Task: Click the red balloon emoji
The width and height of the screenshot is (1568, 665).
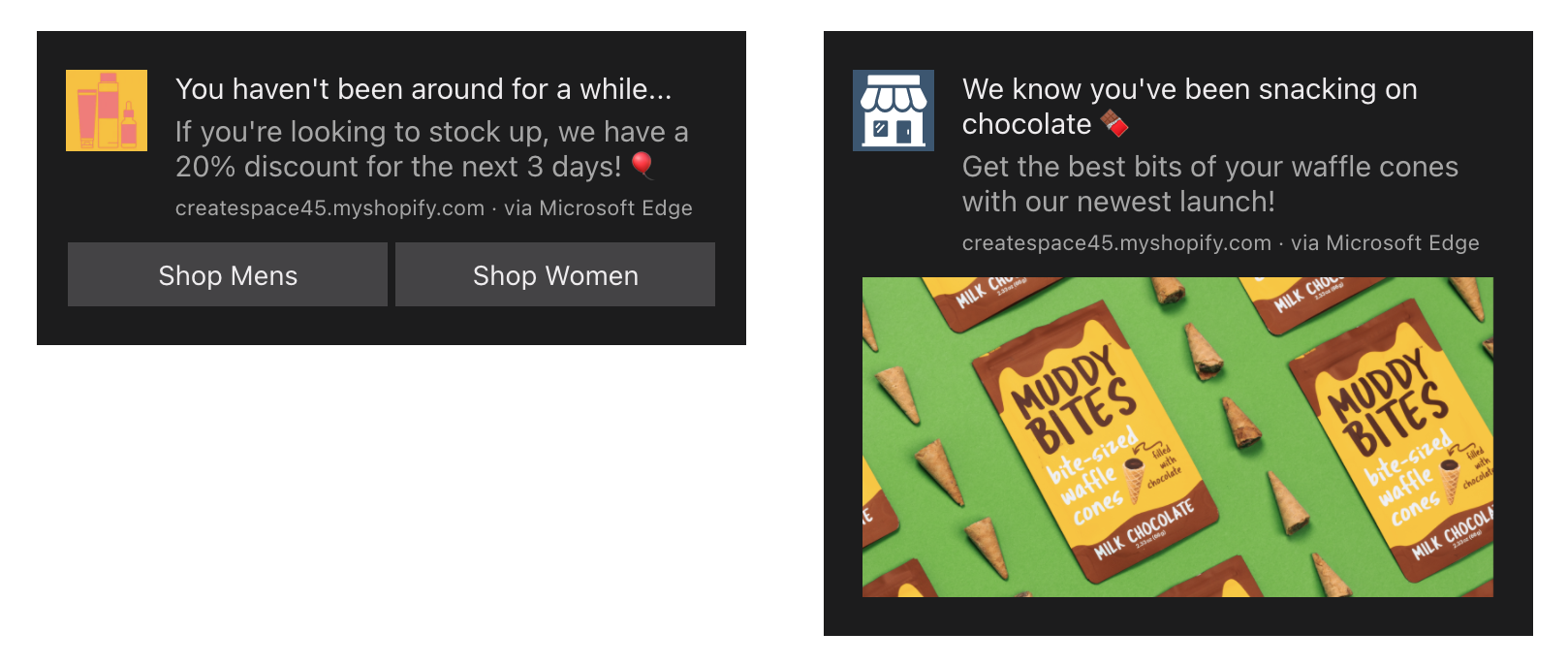Action: click(642, 166)
